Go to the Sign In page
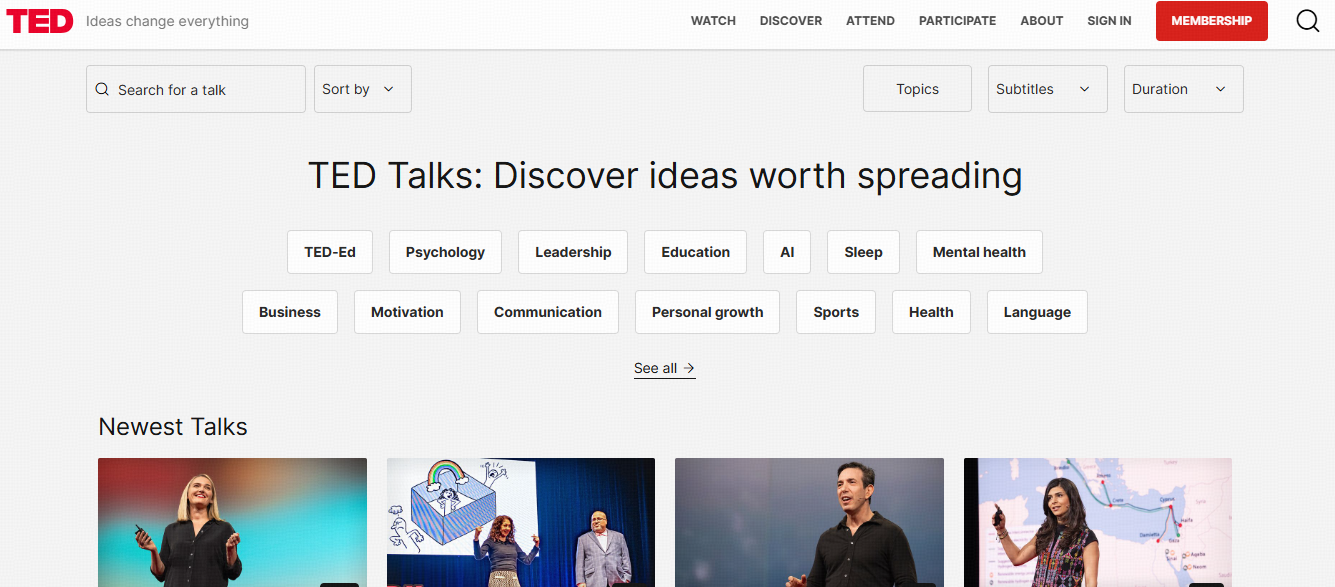The height and width of the screenshot is (587, 1335). (1109, 21)
